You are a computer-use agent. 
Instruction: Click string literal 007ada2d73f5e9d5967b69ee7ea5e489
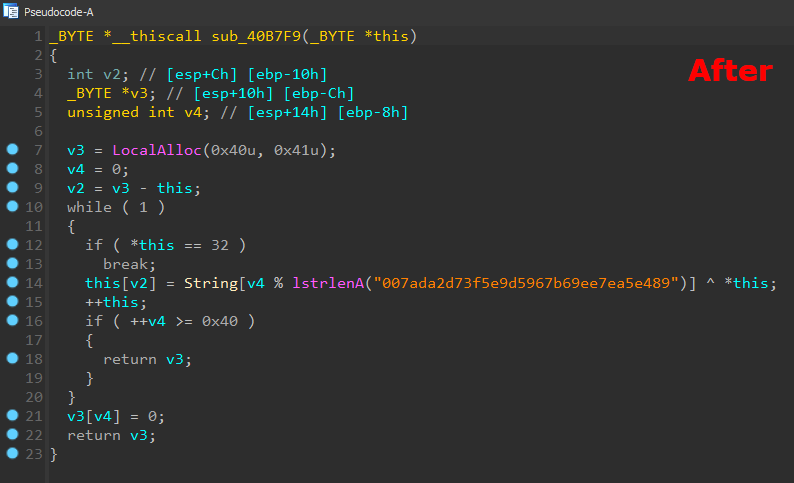pyautogui.click(x=526, y=283)
